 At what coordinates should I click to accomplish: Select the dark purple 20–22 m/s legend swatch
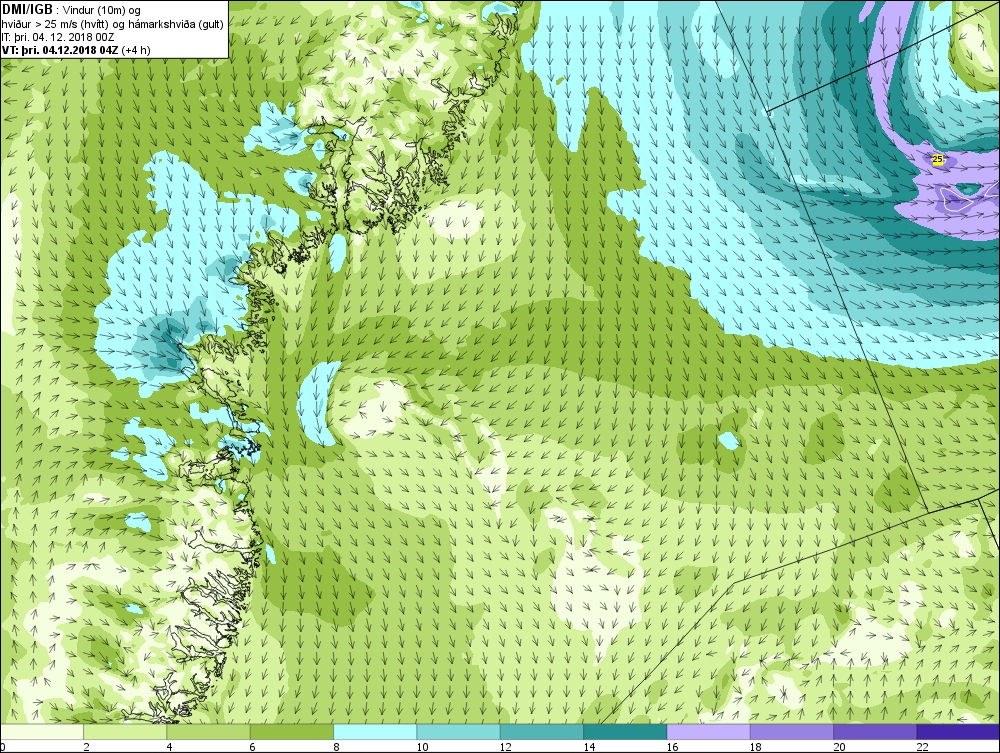coord(875,732)
